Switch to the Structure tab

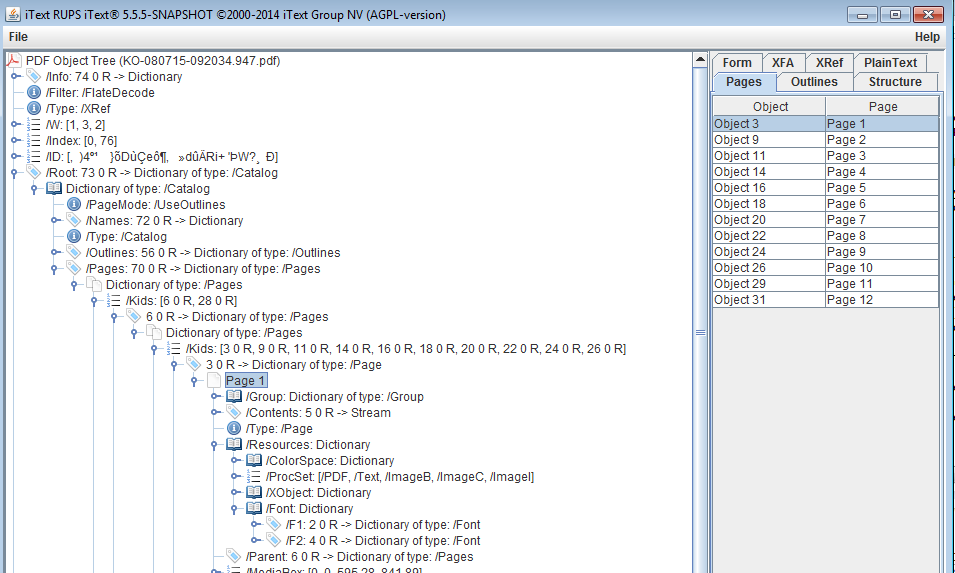coord(895,82)
